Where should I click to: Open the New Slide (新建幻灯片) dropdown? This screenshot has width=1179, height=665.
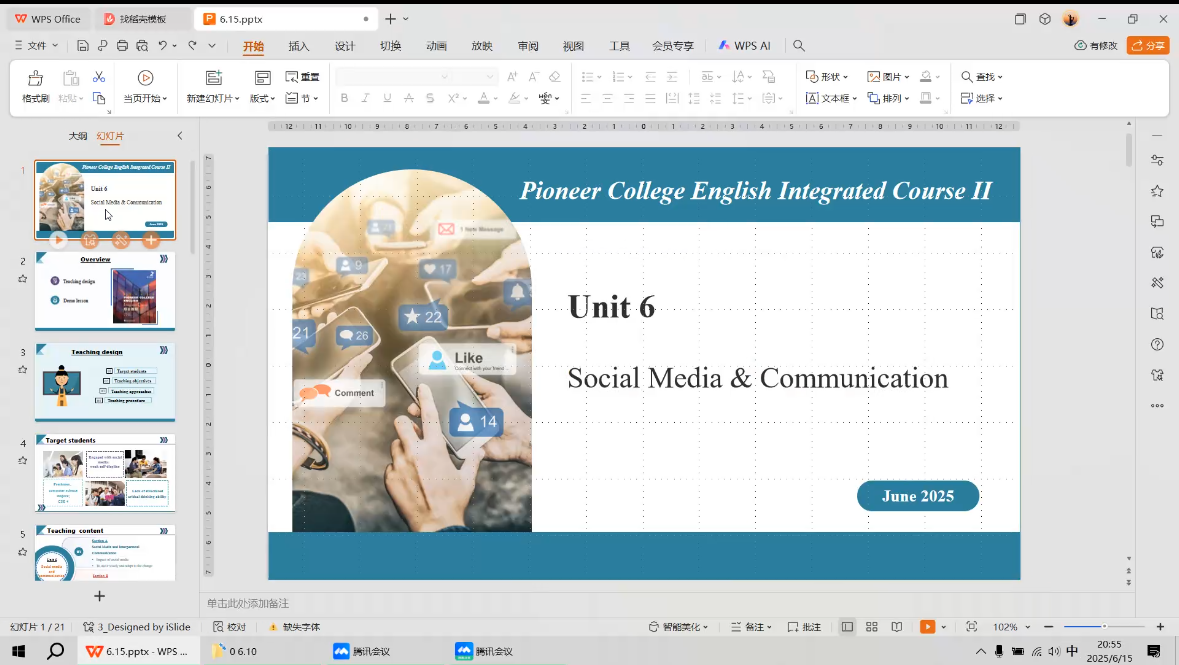pos(213,99)
